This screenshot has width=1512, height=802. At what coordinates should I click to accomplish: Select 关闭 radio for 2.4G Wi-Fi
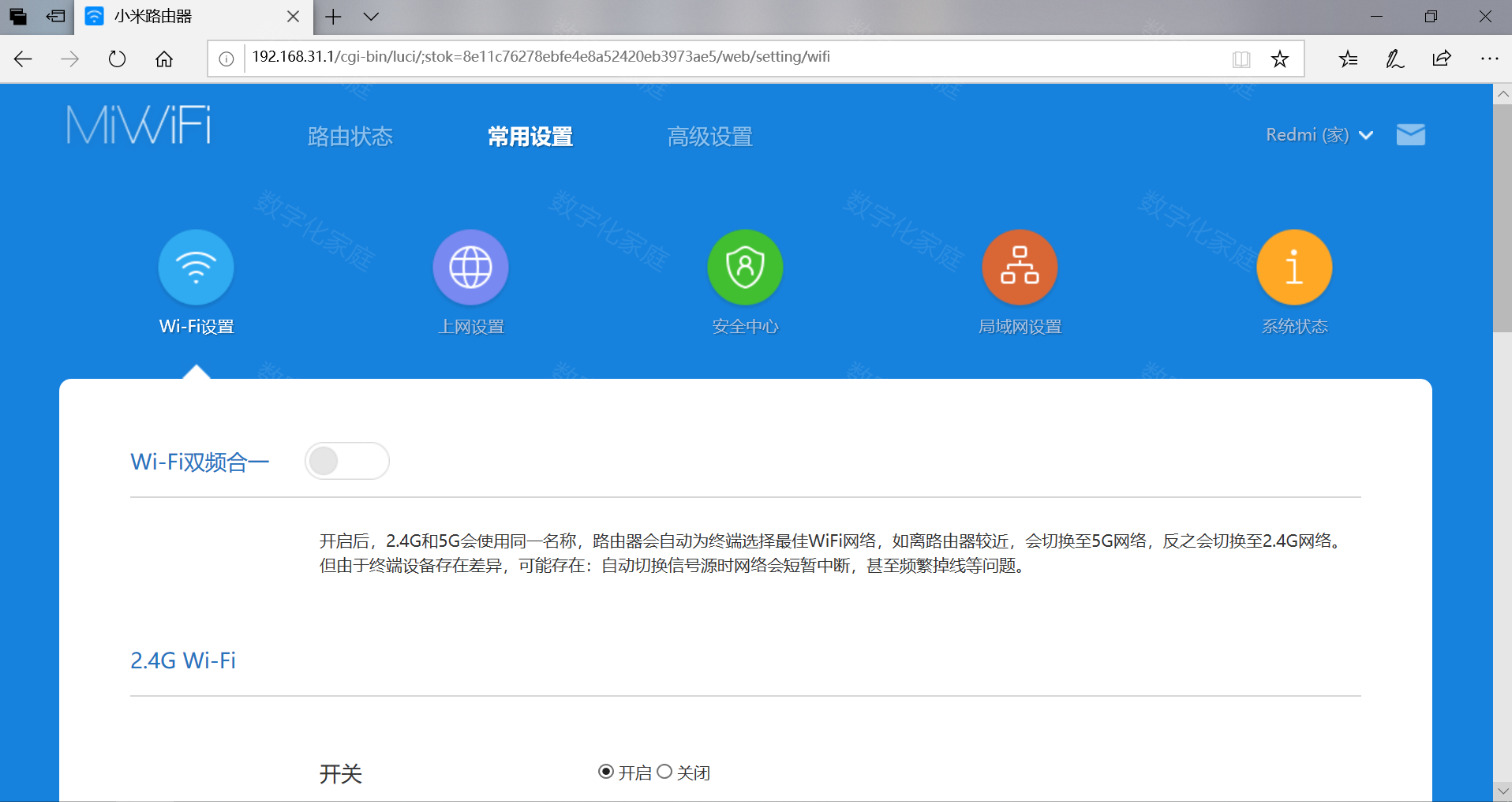click(x=664, y=772)
